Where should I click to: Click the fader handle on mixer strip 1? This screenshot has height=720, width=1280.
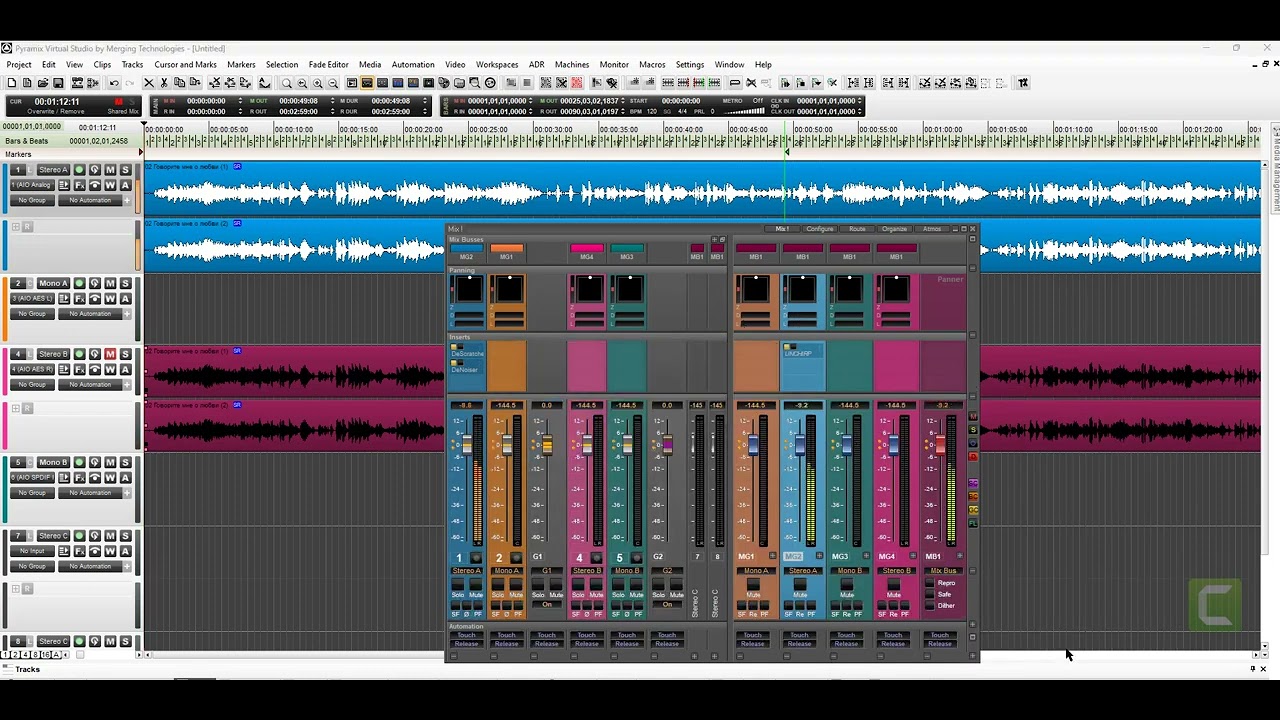[x=466, y=444]
